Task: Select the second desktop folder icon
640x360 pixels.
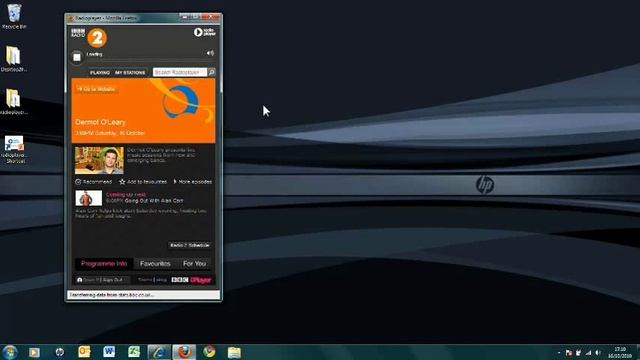Action: point(13,102)
